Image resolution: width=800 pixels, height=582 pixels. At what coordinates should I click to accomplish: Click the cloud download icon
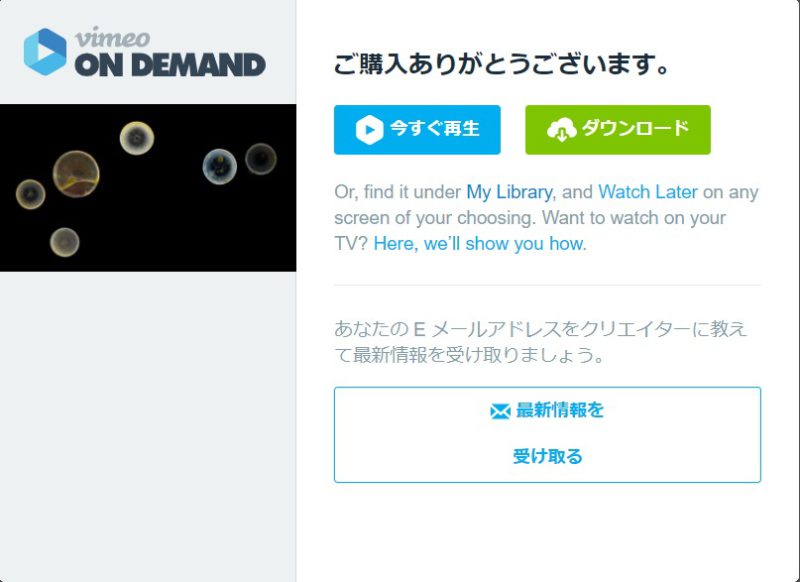(562, 130)
